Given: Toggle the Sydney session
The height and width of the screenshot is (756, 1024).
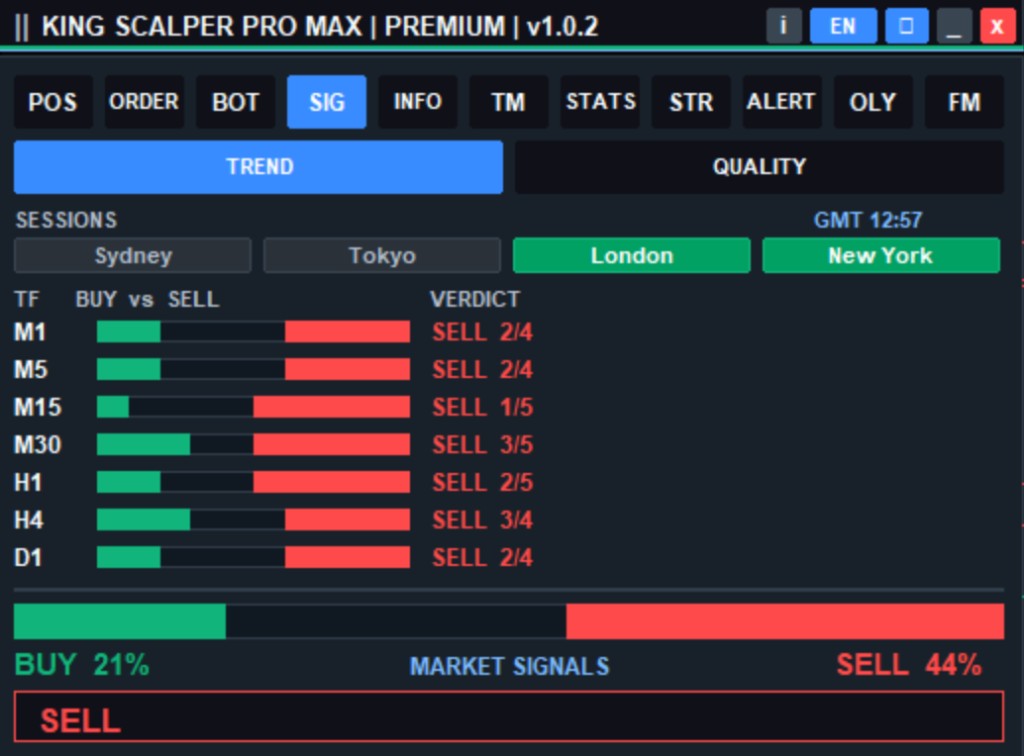Looking at the screenshot, I should [x=133, y=255].
